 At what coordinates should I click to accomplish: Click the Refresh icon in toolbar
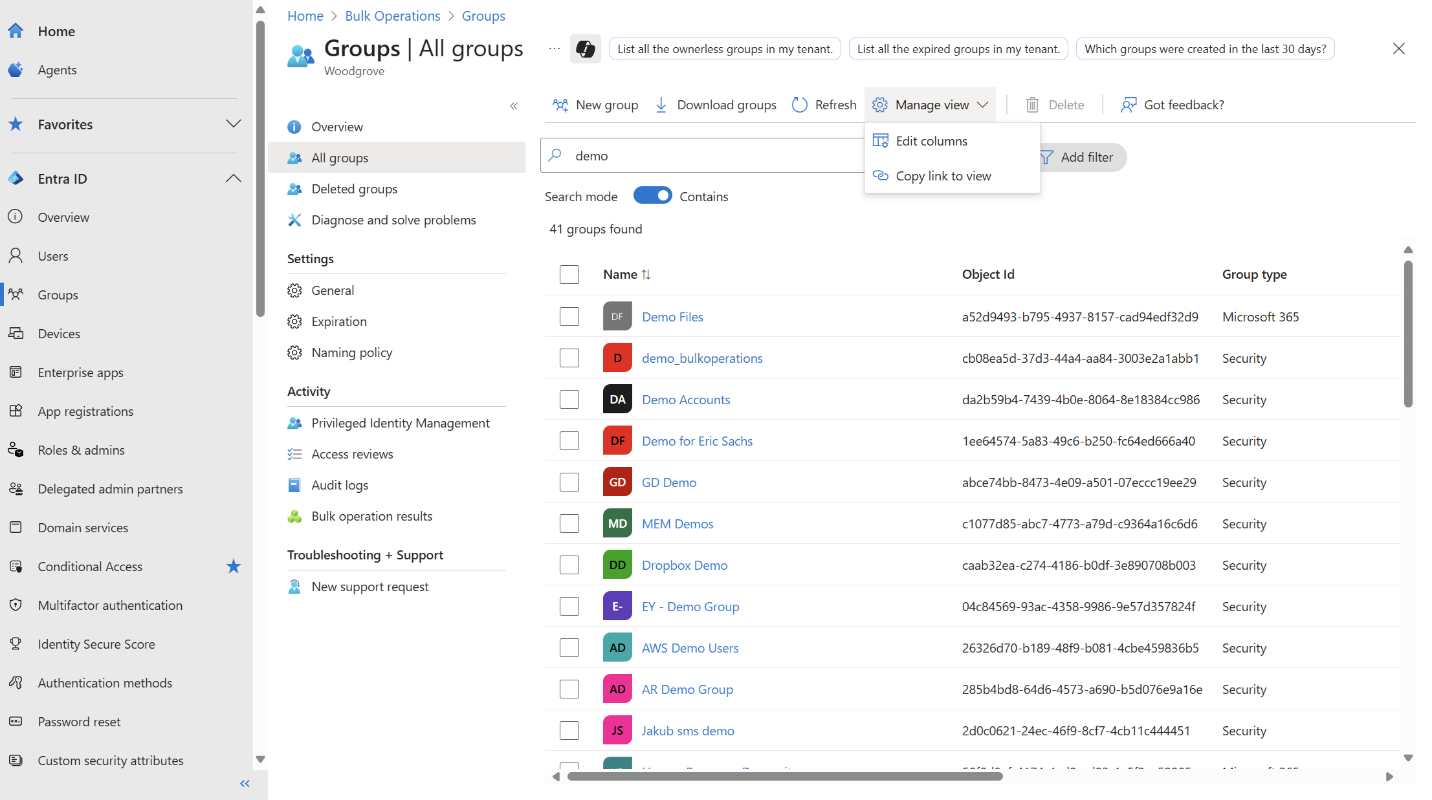[x=800, y=105]
